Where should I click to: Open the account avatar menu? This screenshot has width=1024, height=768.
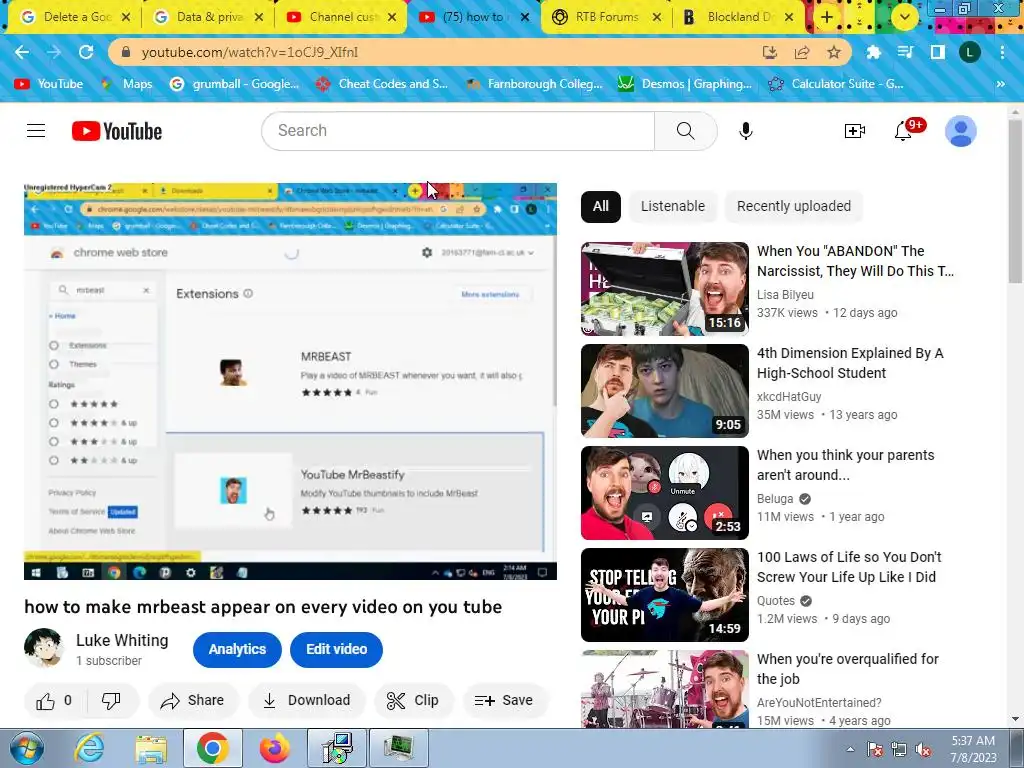(x=961, y=131)
